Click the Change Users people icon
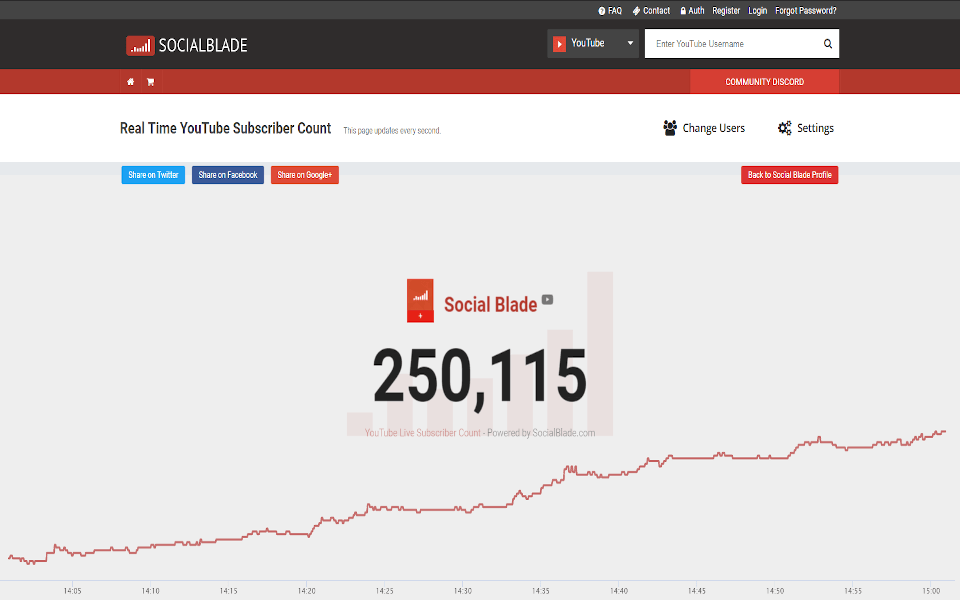The width and height of the screenshot is (960, 600). (x=670, y=128)
